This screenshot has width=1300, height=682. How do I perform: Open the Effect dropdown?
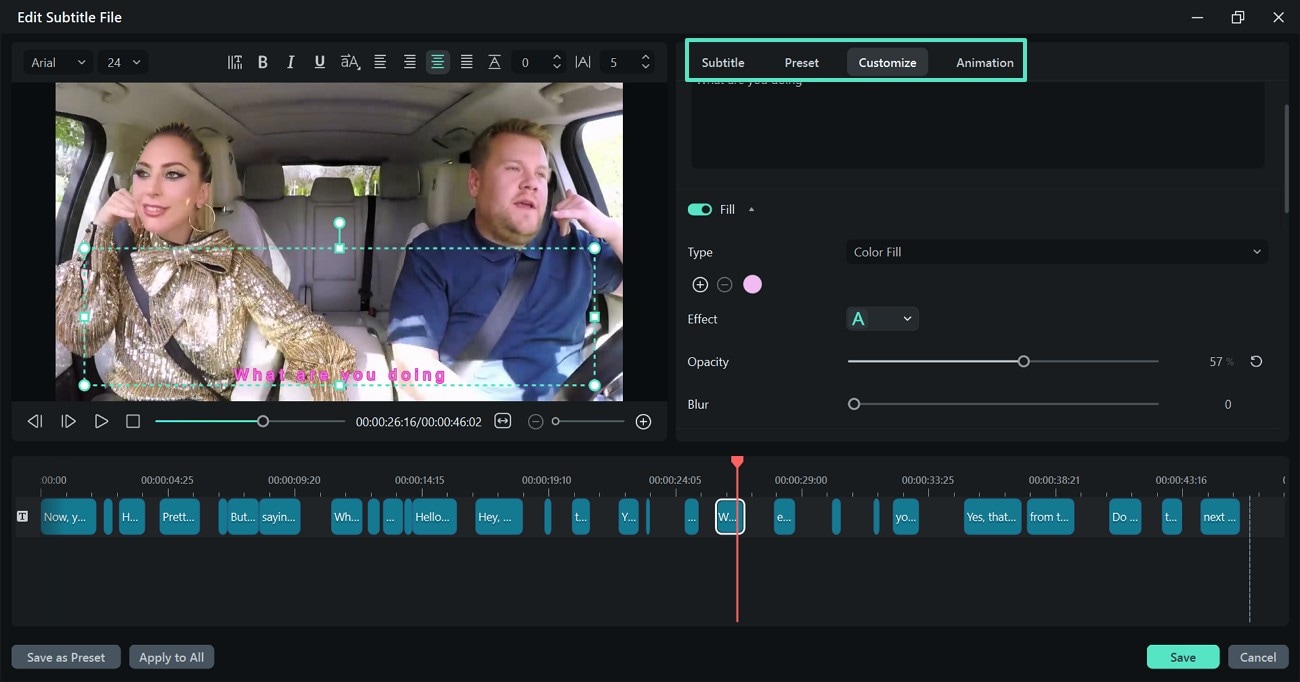[x=882, y=318]
